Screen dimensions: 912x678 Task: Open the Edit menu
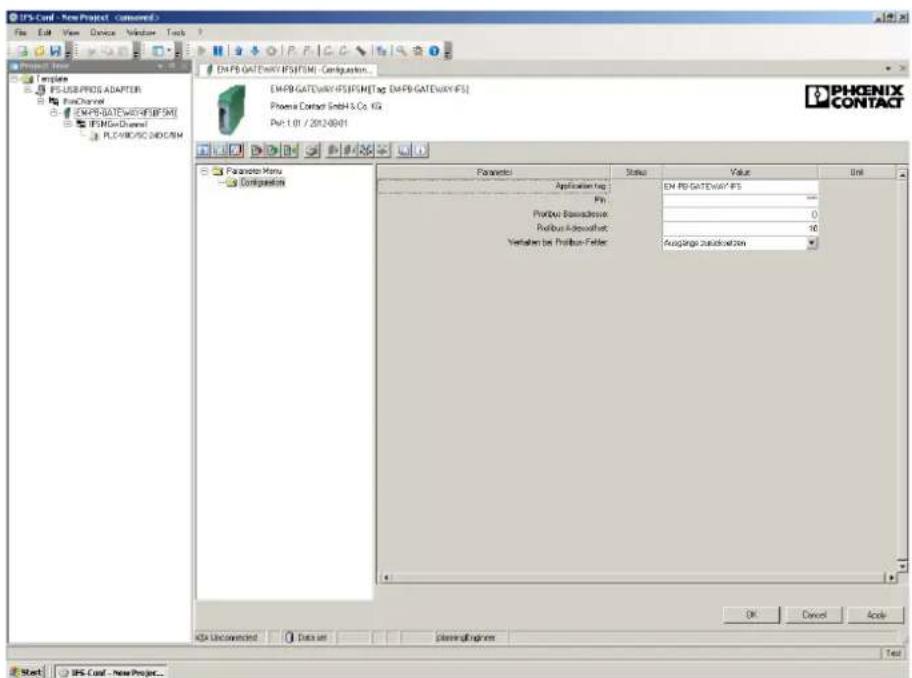pyautogui.click(x=45, y=33)
